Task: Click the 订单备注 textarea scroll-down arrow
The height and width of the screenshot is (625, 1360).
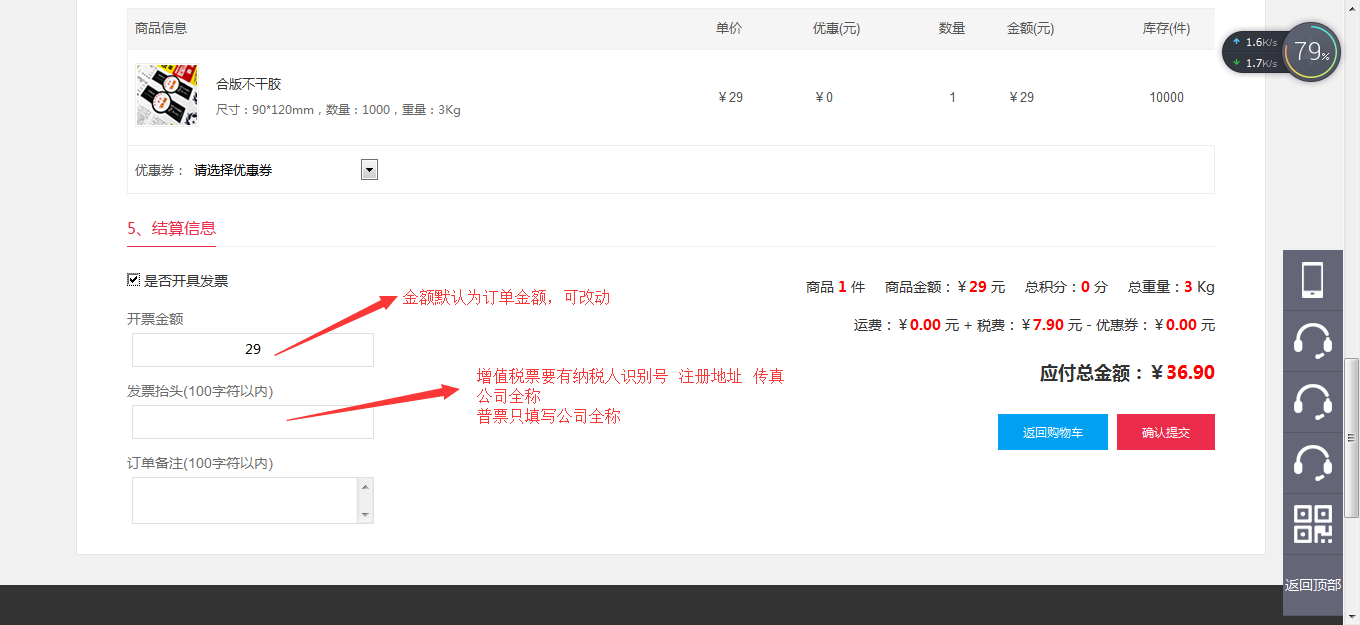Action: 365,515
